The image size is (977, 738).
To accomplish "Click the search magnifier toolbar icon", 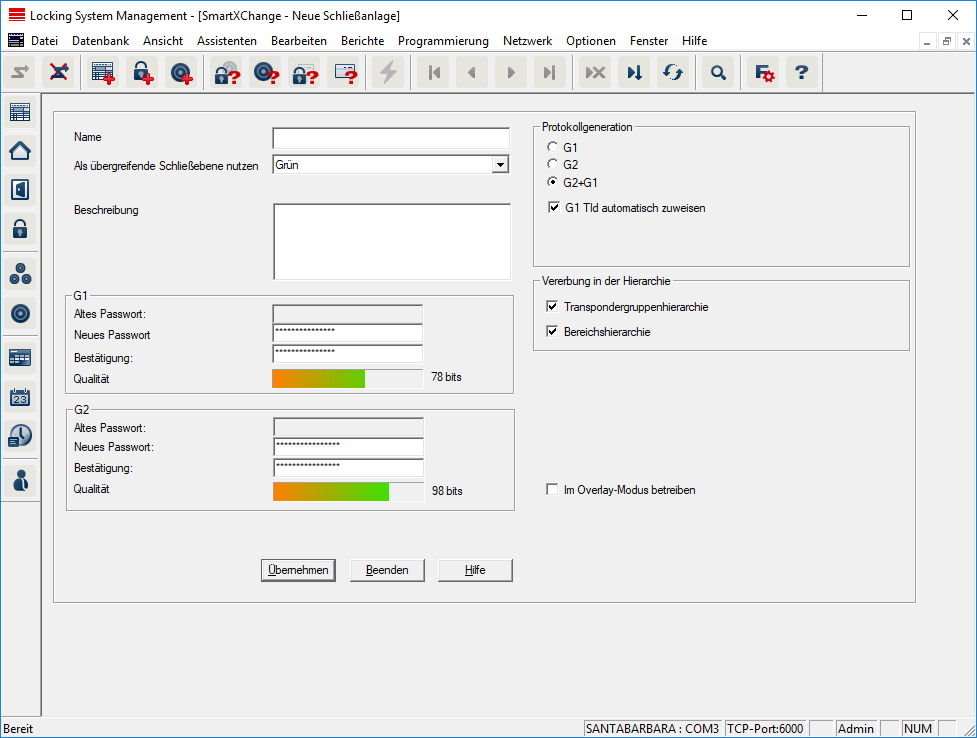I will pos(717,73).
